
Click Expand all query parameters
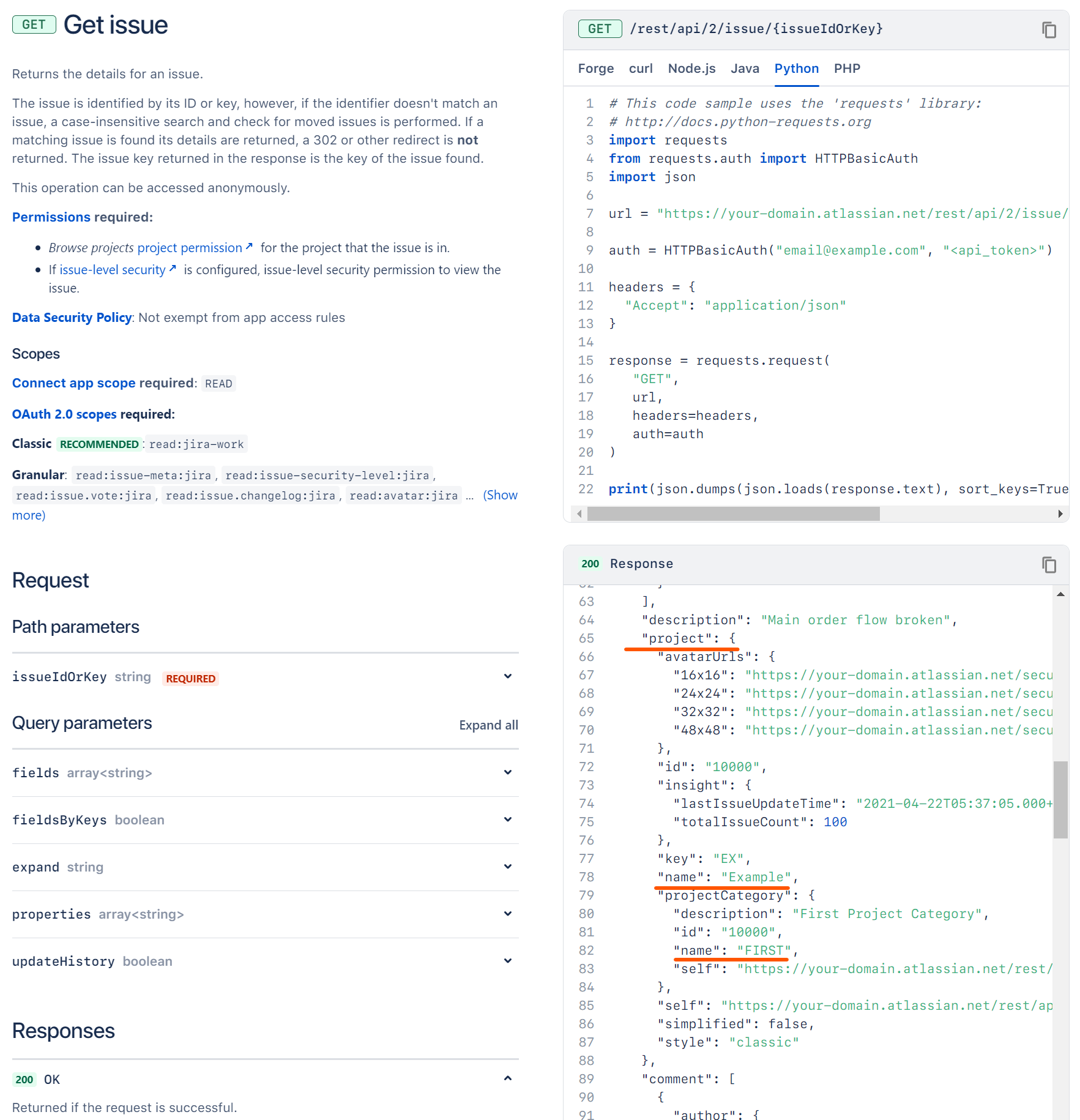tap(488, 725)
